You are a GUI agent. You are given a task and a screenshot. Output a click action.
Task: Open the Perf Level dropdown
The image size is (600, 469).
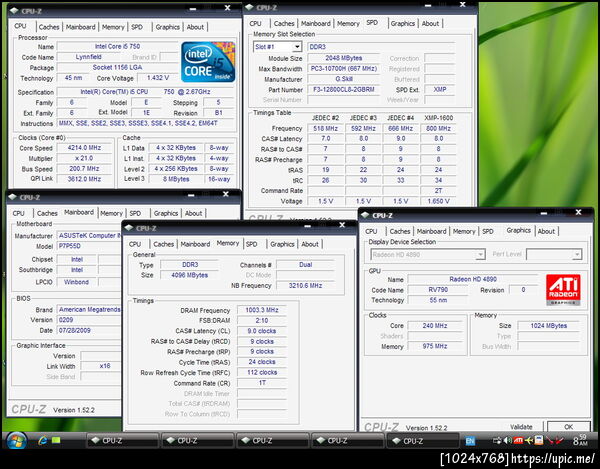pyautogui.click(x=577, y=254)
